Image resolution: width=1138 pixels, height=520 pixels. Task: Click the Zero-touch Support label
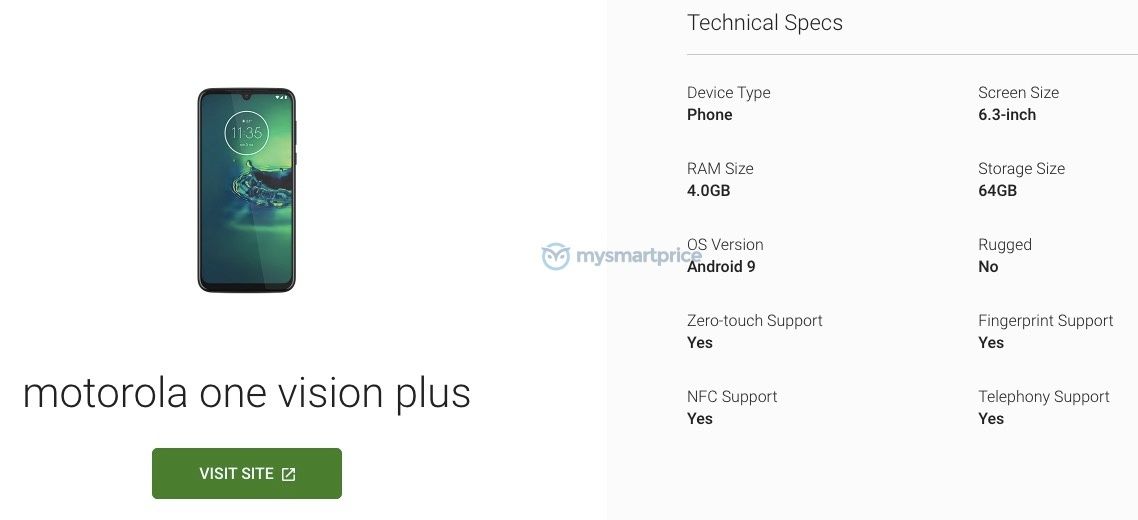tap(754, 321)
